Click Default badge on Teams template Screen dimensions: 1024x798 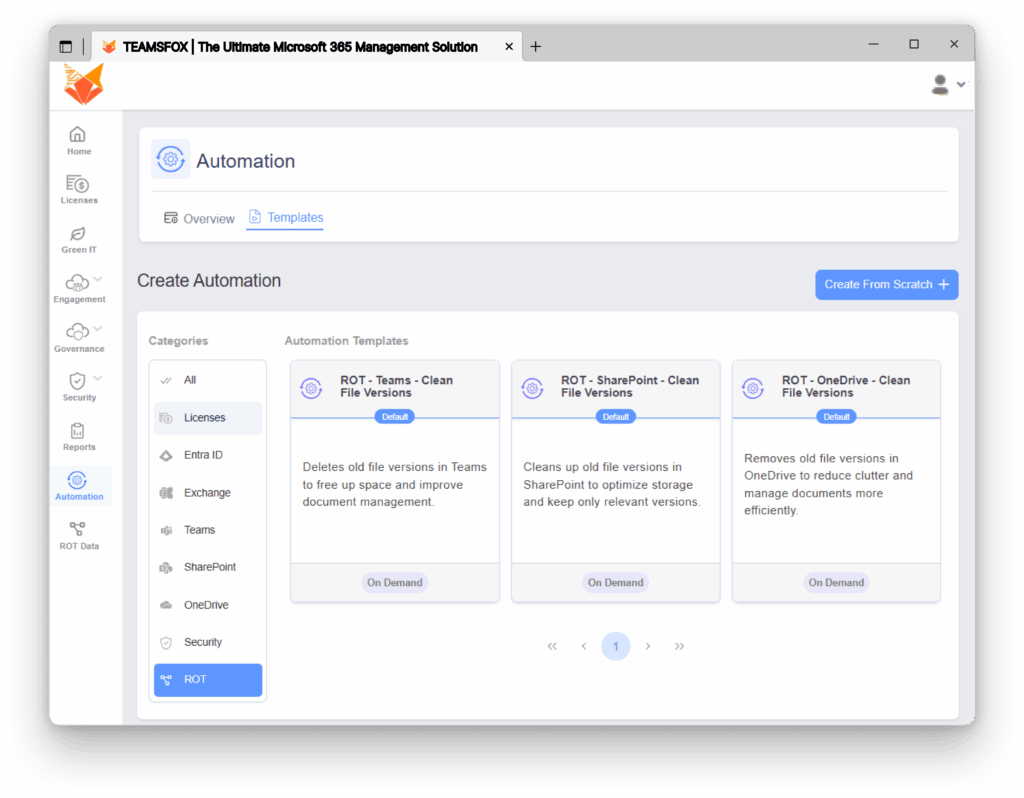(x=394, y=417)
